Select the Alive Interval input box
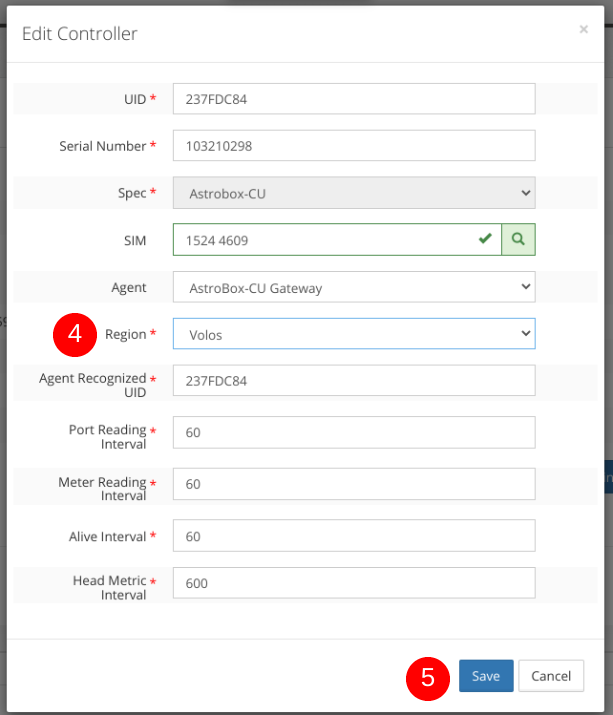 point(354,536)
